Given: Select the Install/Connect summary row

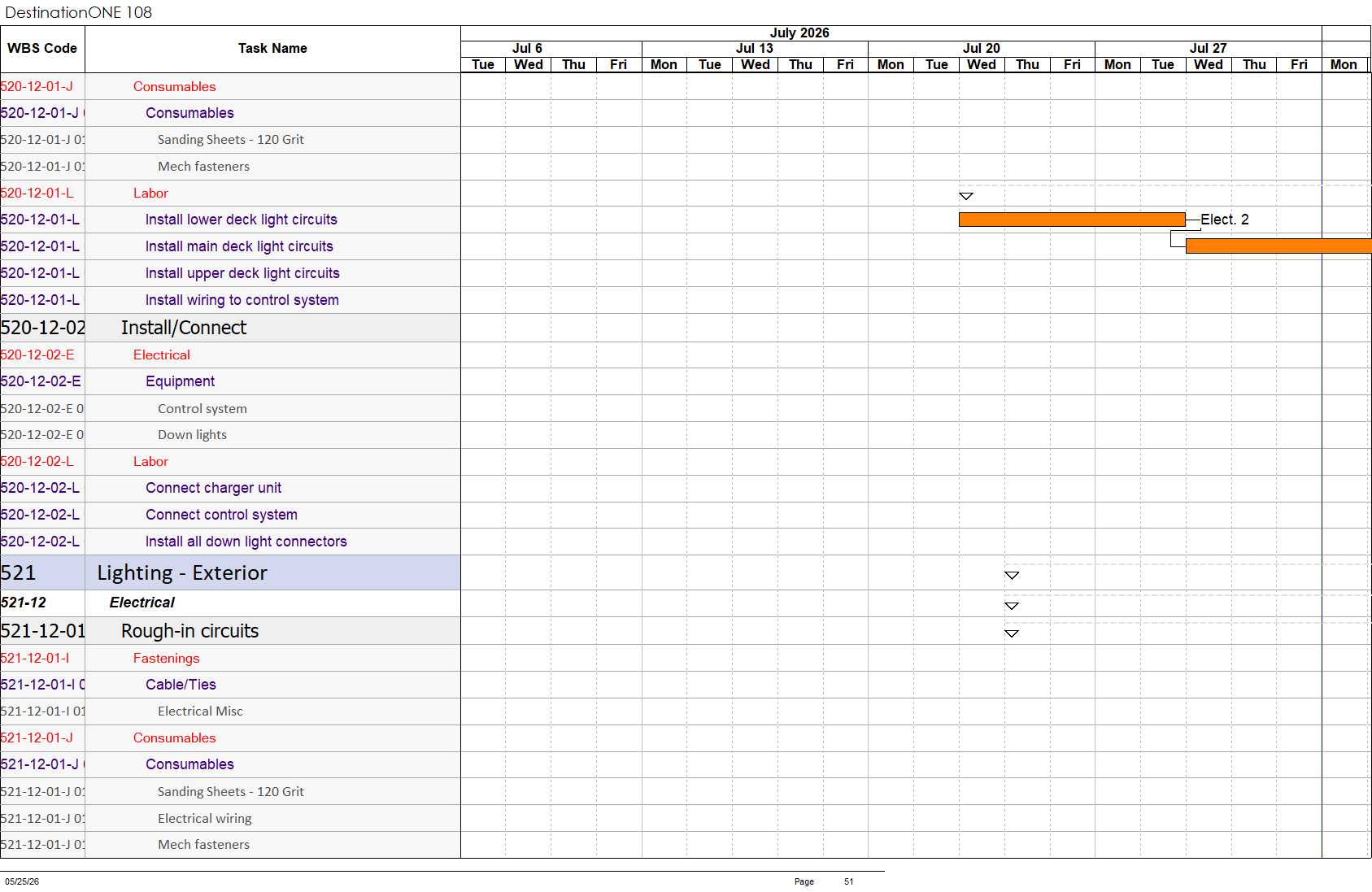Looking at the screenshot, I should point(230,328).
